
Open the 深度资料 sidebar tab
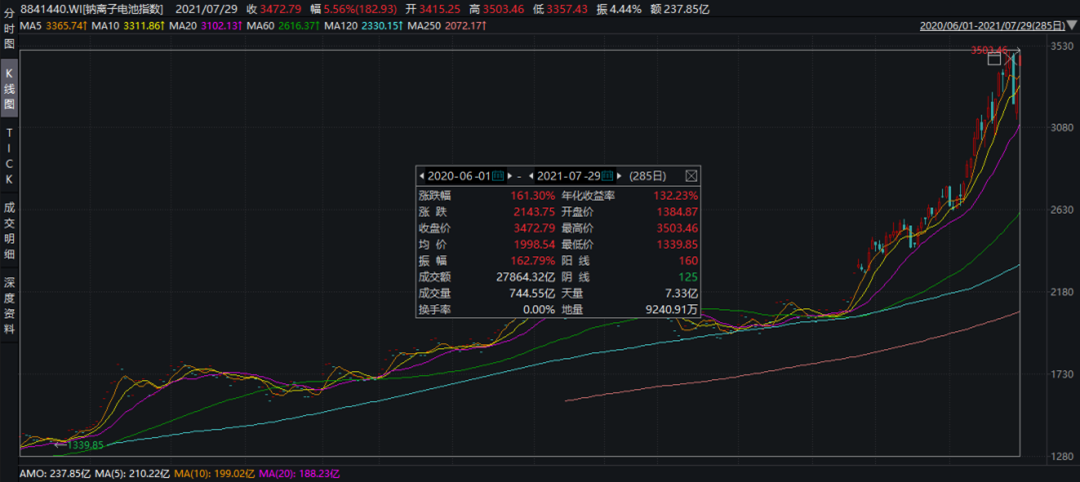[9, 306]
